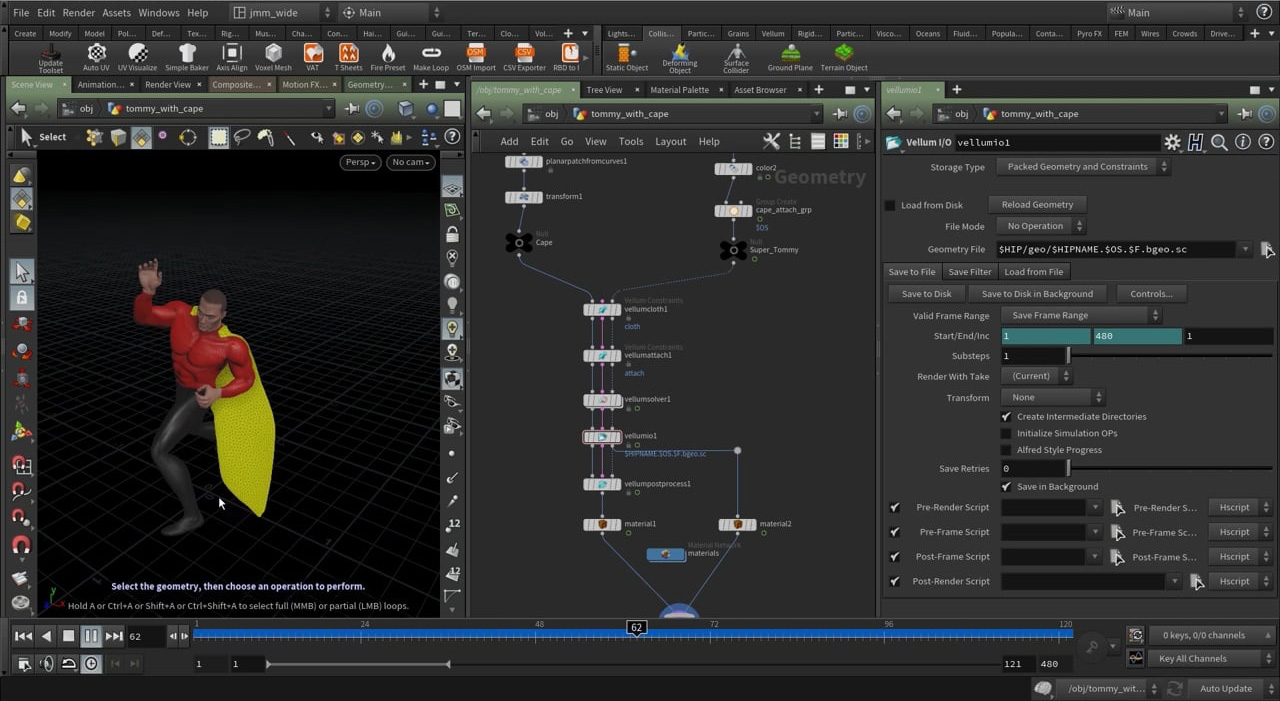Open the Persp camera view dropdown
Image resolution: width=1280 pixels, height=701 pixels.
(x=358, y=161)
